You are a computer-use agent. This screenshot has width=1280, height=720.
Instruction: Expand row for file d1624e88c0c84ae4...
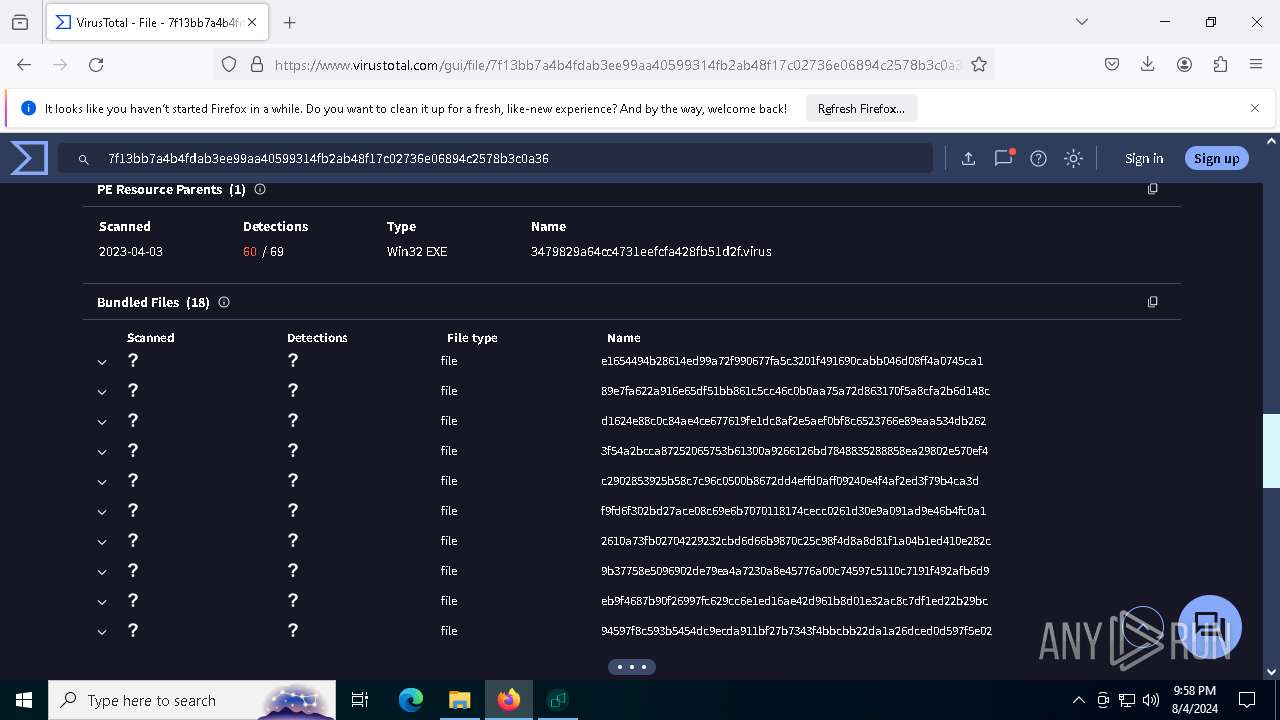pyautogui.click(x=102, y=422)
